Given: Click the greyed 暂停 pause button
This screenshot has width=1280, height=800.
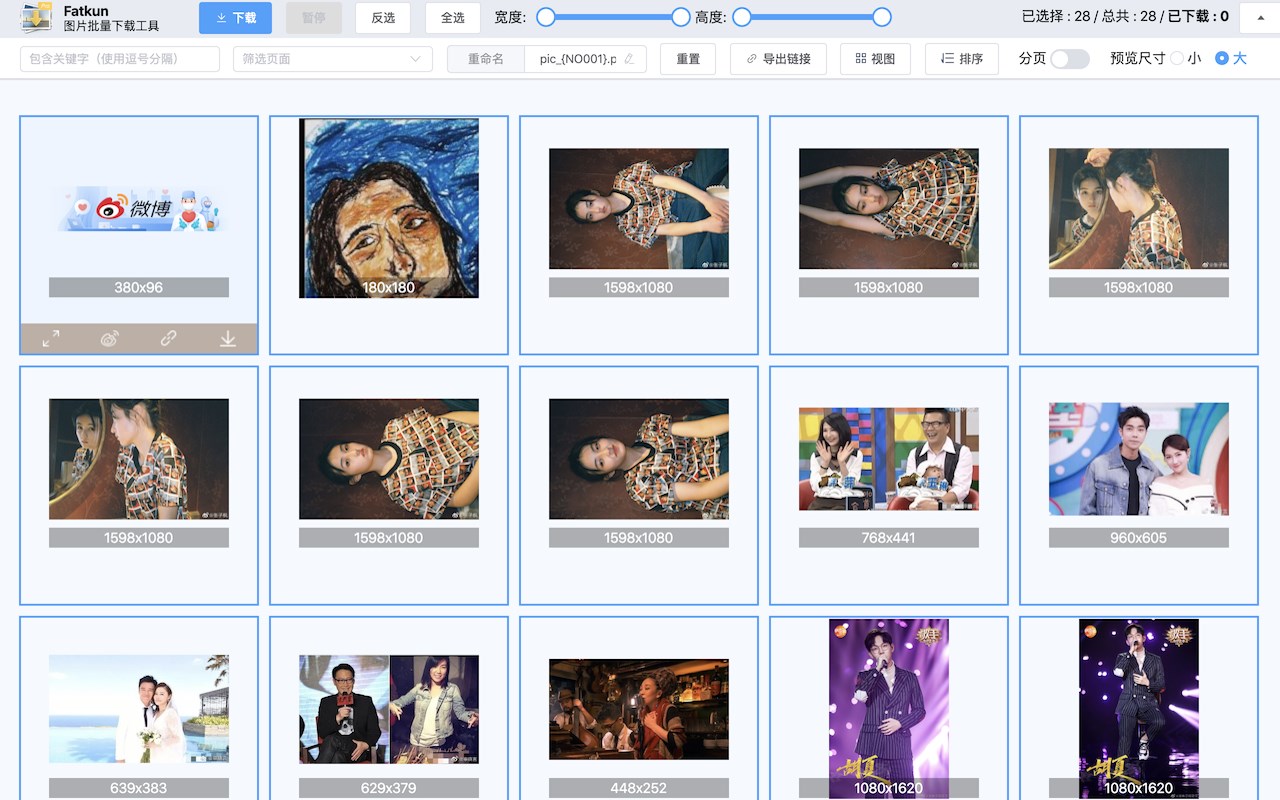Looking at the screenshot, I should [x=313, y=18].
